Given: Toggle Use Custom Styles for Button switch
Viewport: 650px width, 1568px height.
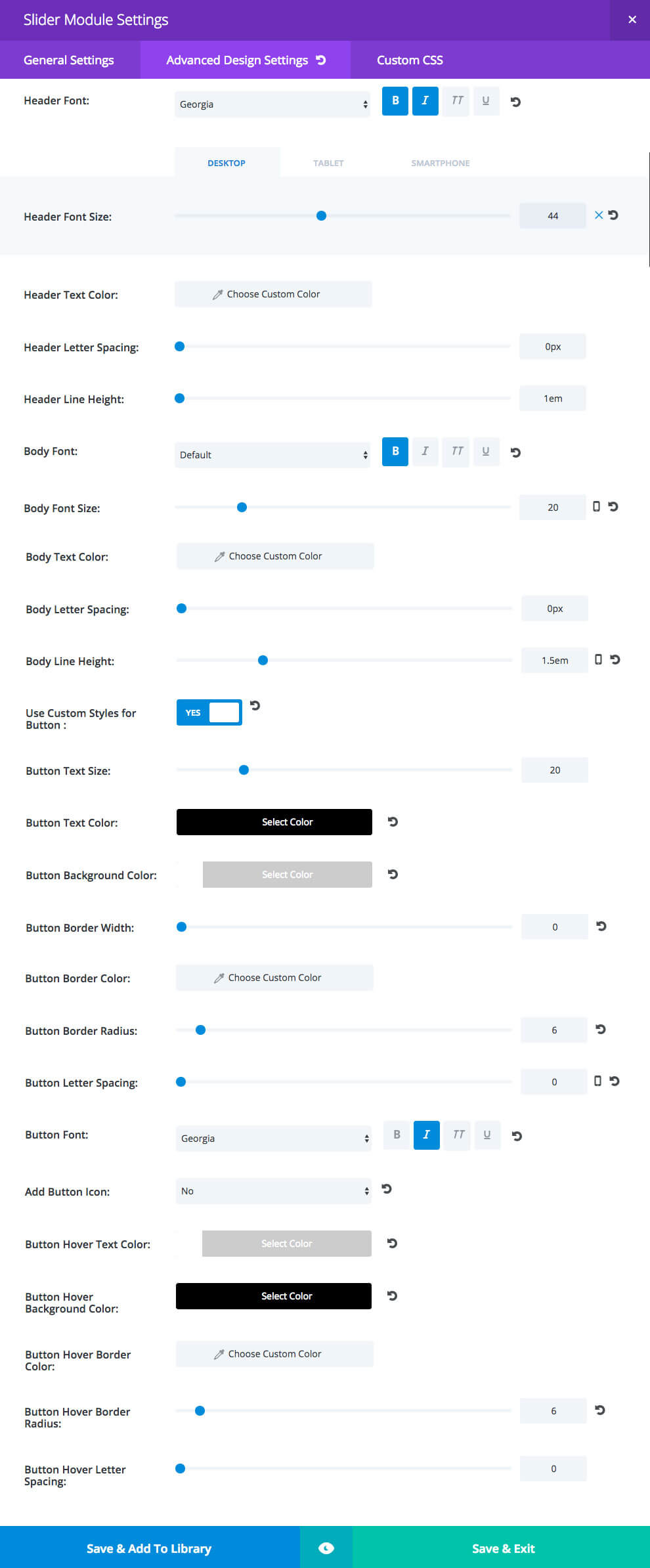Looking at the screenshot, I should click(209, 712).
